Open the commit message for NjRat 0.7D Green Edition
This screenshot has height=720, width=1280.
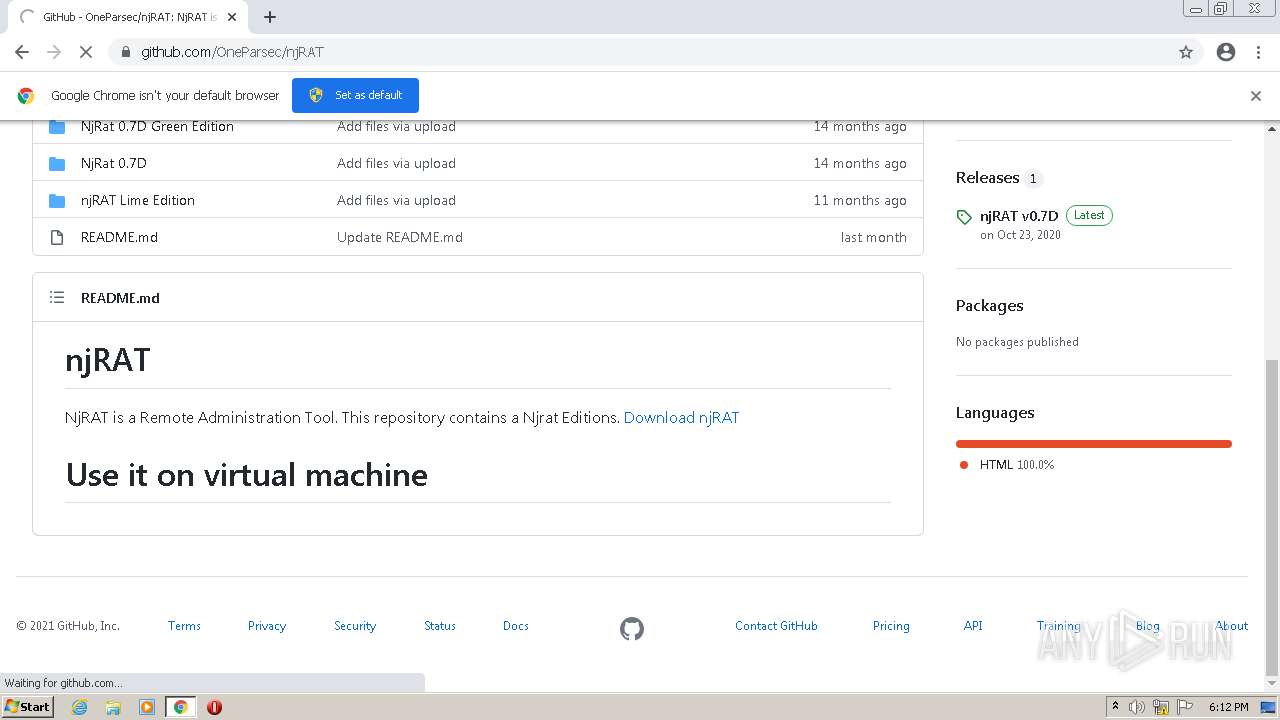click(x=396, y=126)
